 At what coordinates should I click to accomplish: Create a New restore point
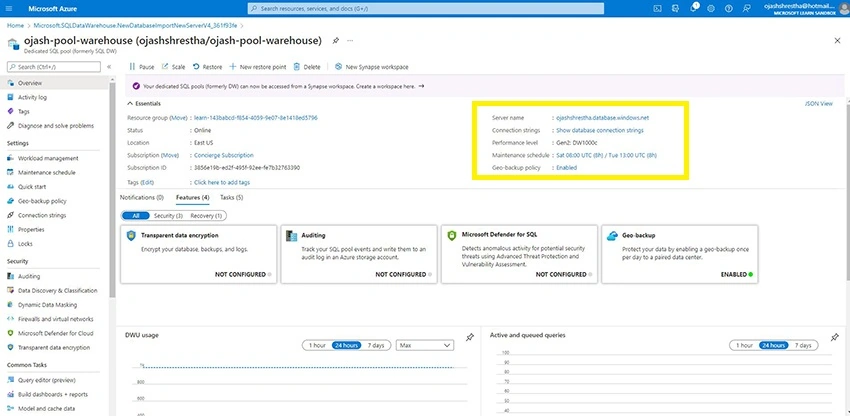(x=257, y=67)
